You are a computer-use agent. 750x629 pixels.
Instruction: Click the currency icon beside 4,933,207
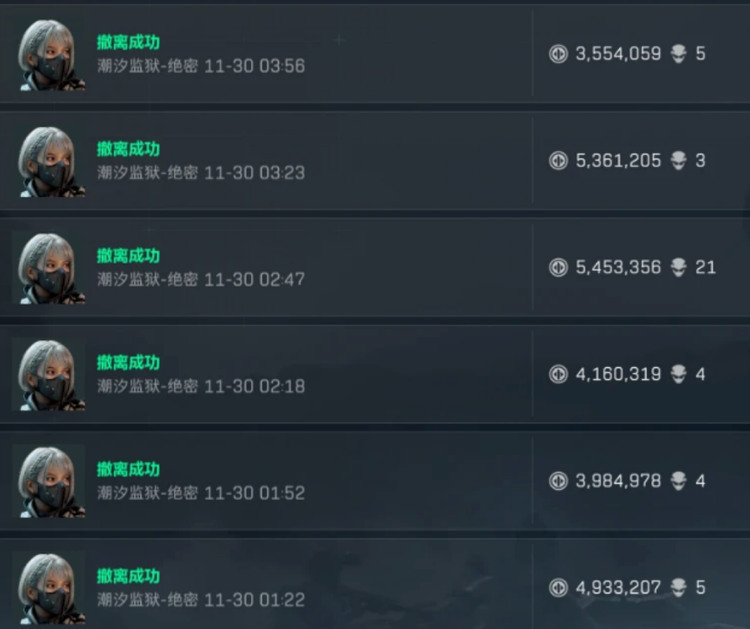[x=558, y=587]
